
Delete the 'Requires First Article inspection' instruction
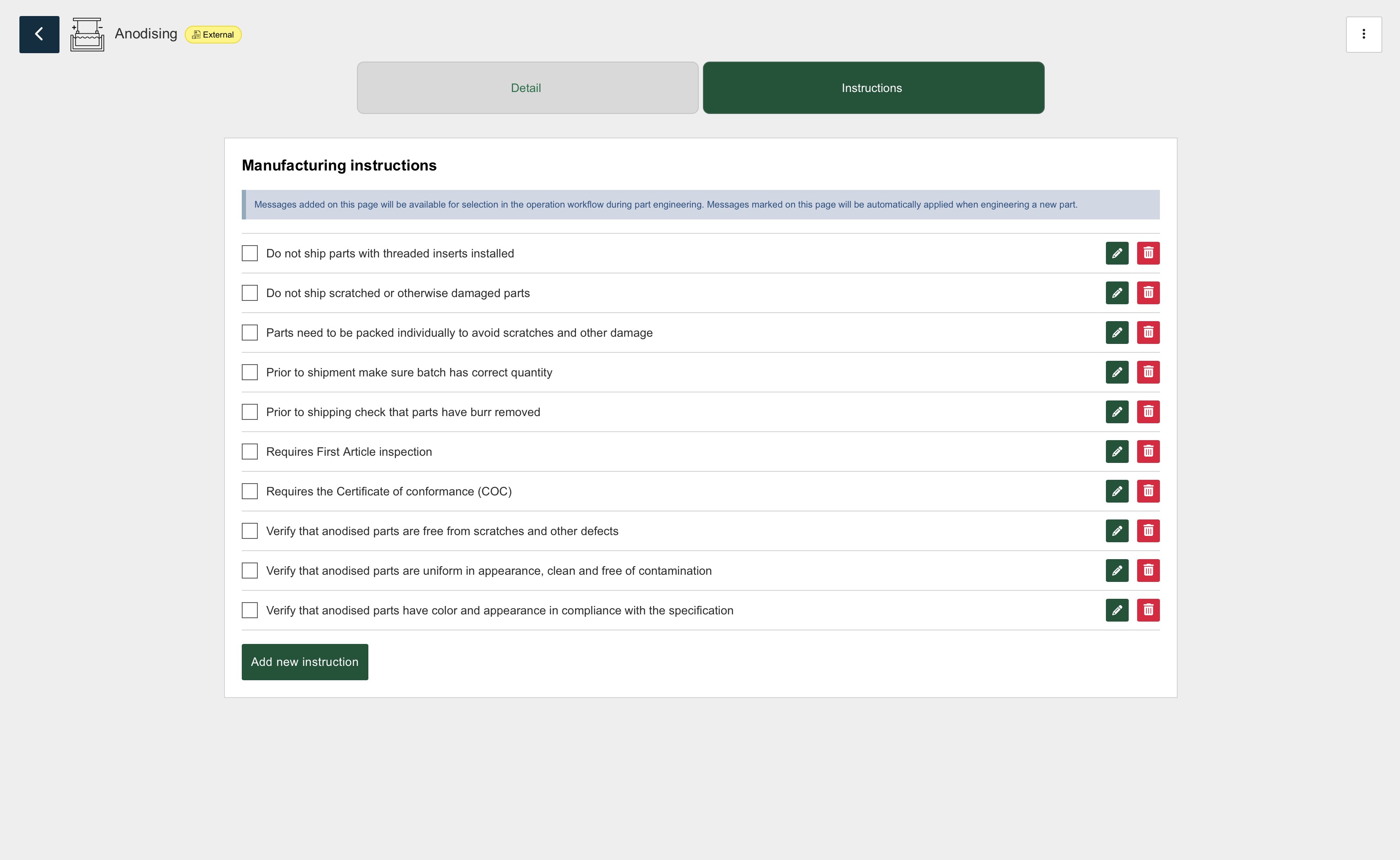1148,452
